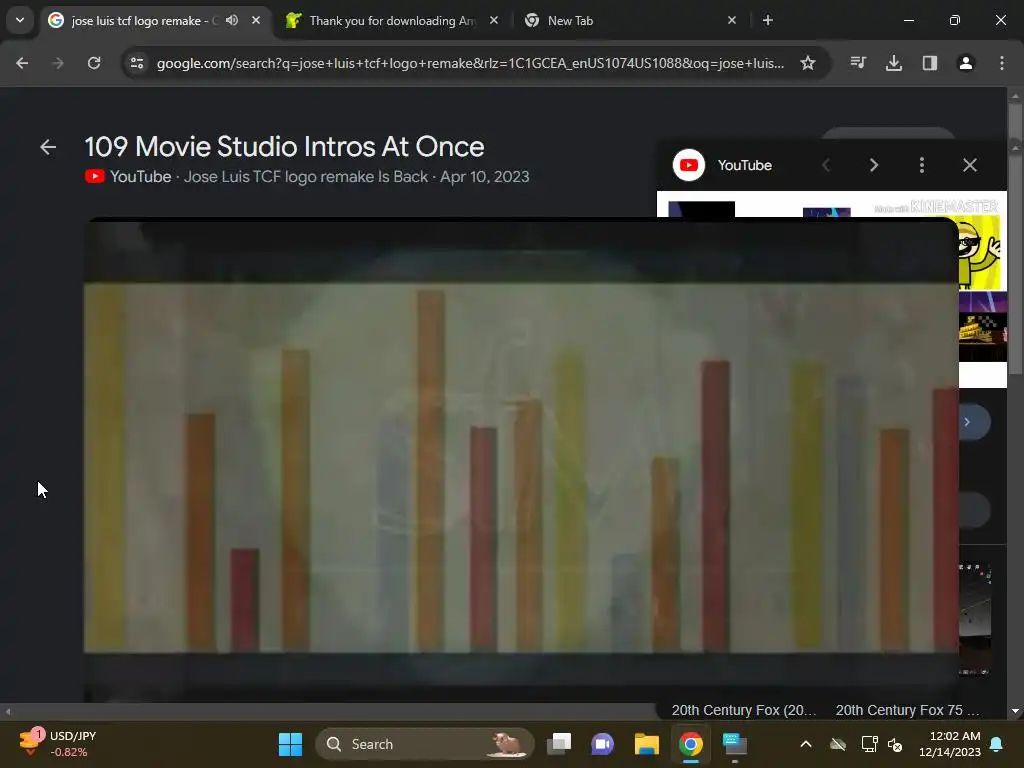The image size is (1024, 768).
Task: Open more options in YouTube panel
Action: [922, 165]
